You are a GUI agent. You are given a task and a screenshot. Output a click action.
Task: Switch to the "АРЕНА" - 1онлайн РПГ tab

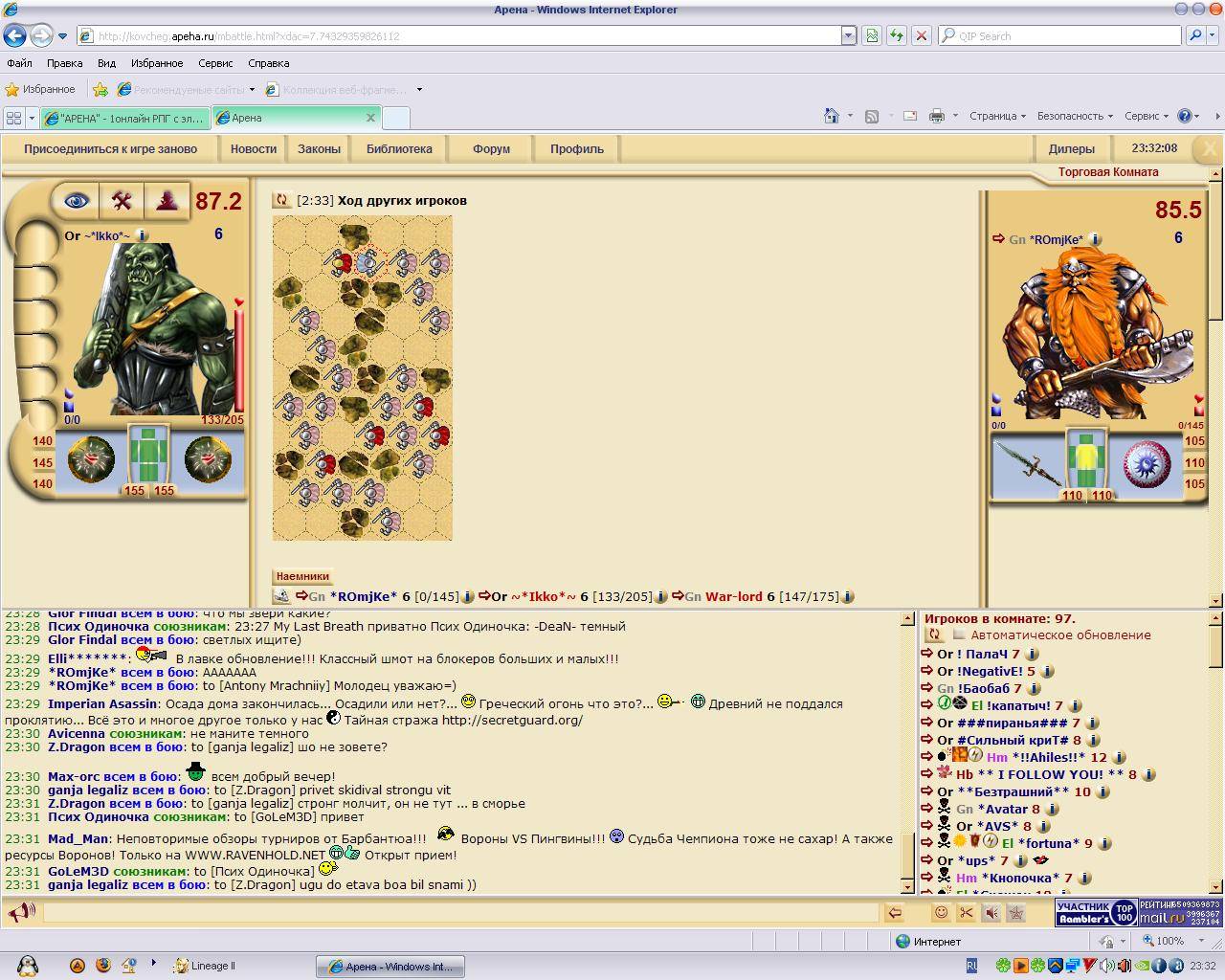pyautogui.click(x=124, y=118)
